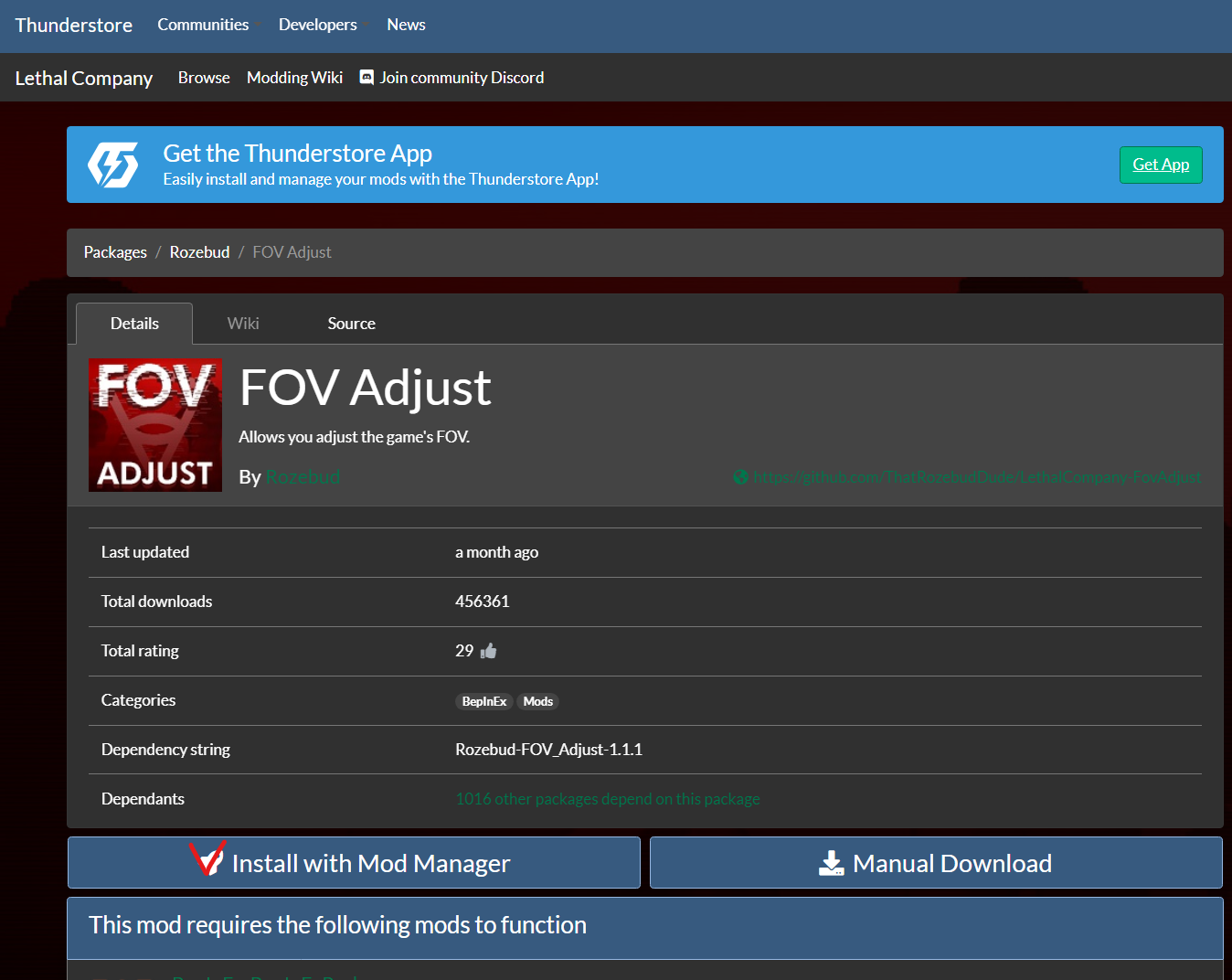Viewport: 1232px width, 980px height.
Task: Click the 'a month ago' last updated value
Action: click(x=497, y=552)
